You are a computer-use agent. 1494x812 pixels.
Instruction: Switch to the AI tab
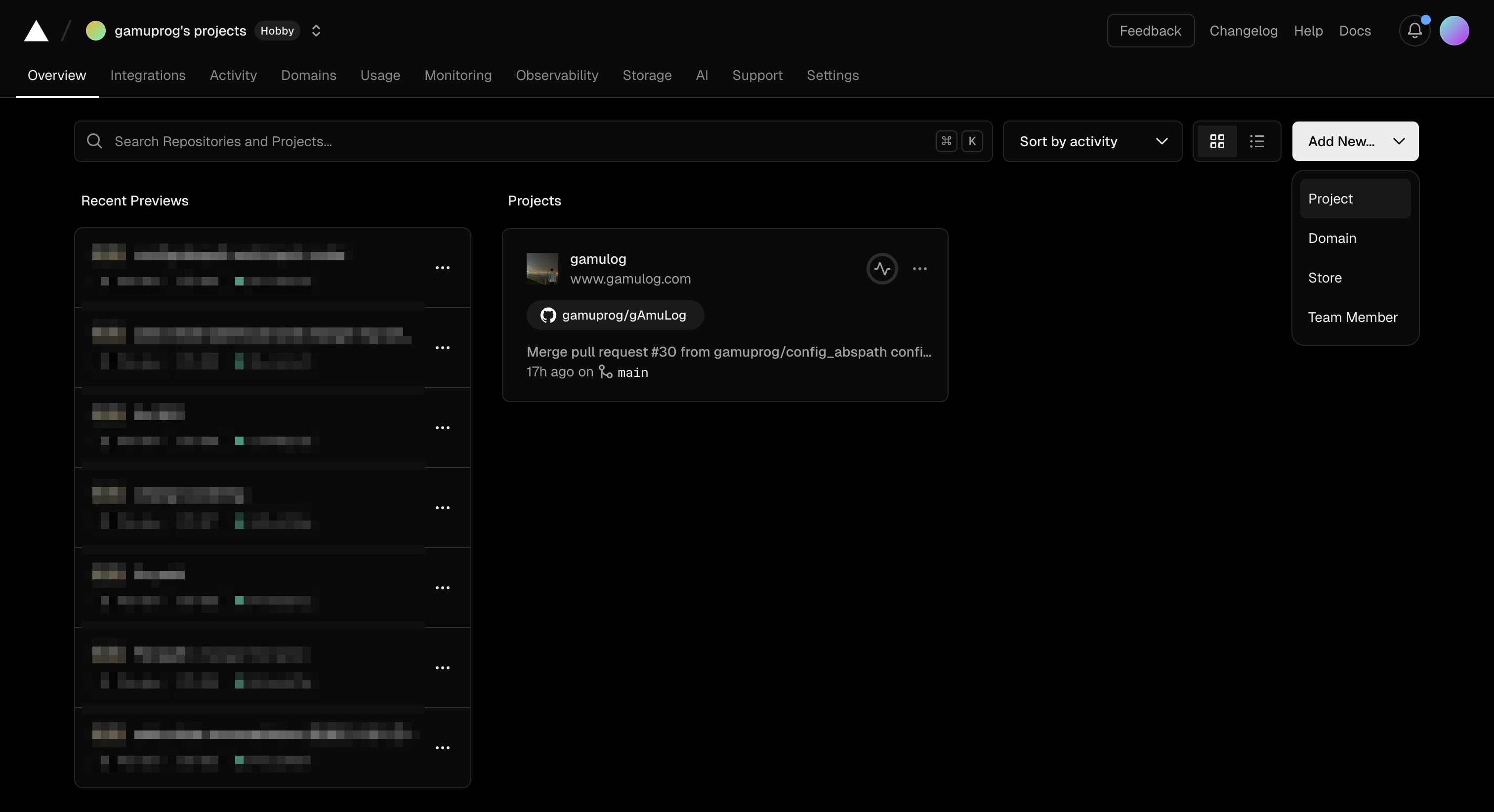[x=702, y=76]
